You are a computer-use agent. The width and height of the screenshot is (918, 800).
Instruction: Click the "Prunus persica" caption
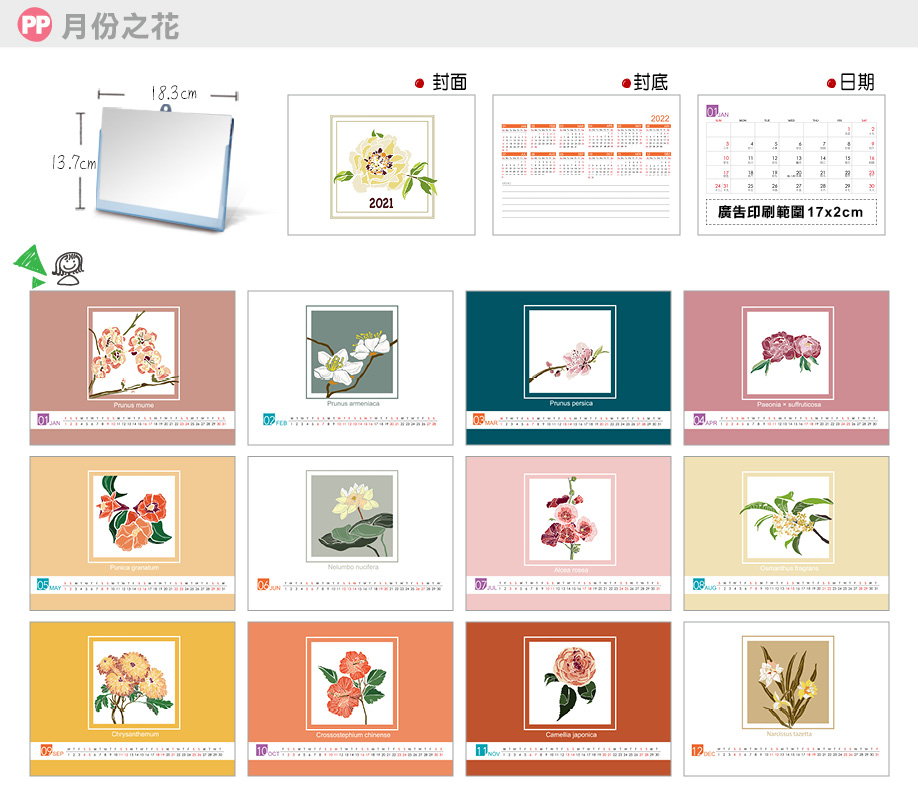point(571,404)
